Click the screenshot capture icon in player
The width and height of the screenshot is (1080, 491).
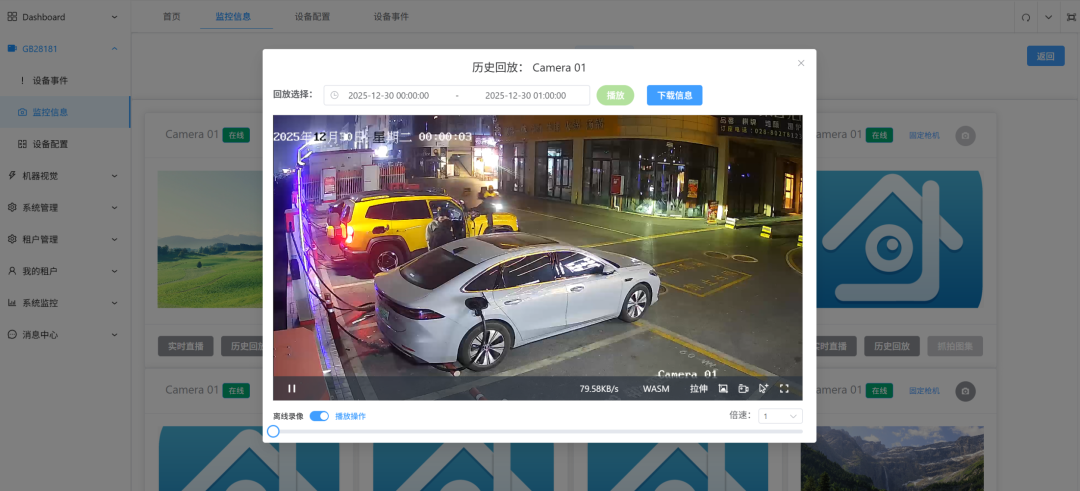(723, 389)
